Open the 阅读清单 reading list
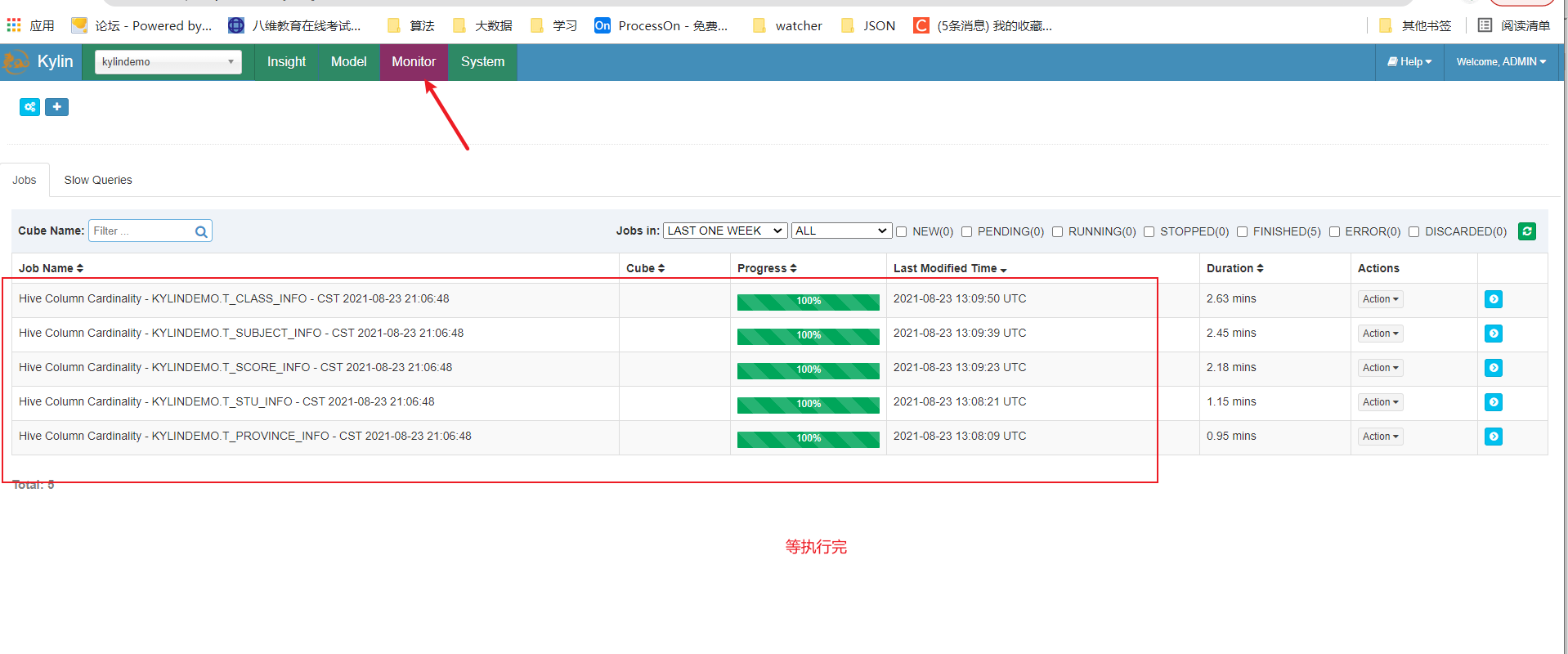This screenshot has height=654, width=1568. (1514, 25)
